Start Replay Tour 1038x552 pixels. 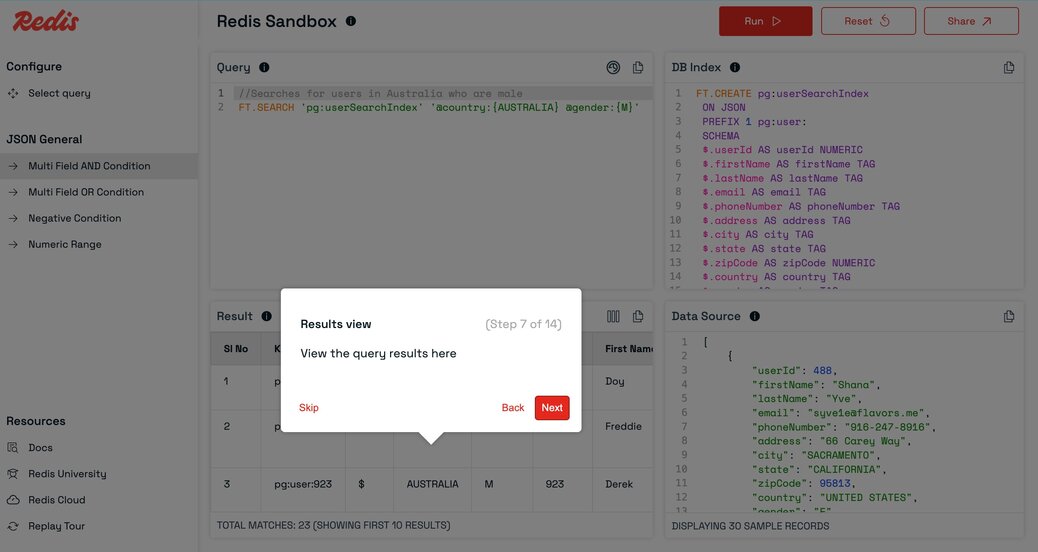[x=56, y=526]
